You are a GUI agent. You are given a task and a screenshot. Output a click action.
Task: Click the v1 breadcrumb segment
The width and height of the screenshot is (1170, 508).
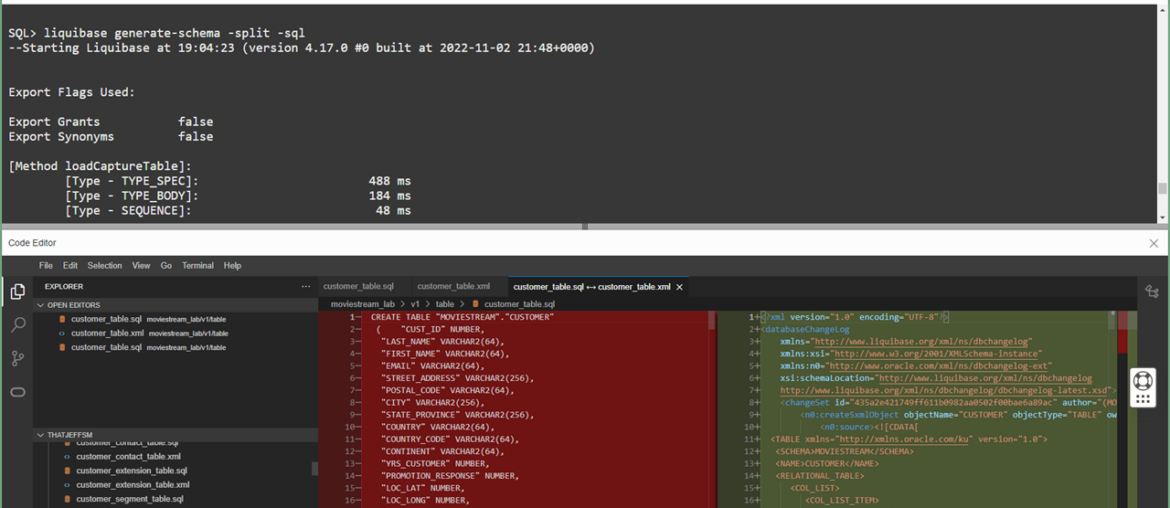pyautogui.click(x=415, y=304)
